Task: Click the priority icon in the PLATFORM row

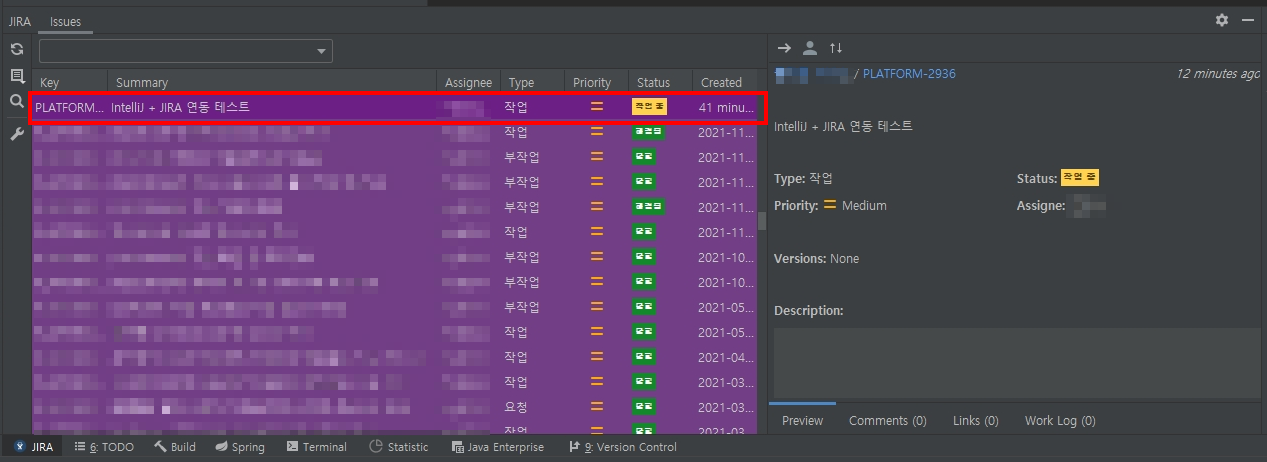Action: pyautogui.click(x=596, y=107)
